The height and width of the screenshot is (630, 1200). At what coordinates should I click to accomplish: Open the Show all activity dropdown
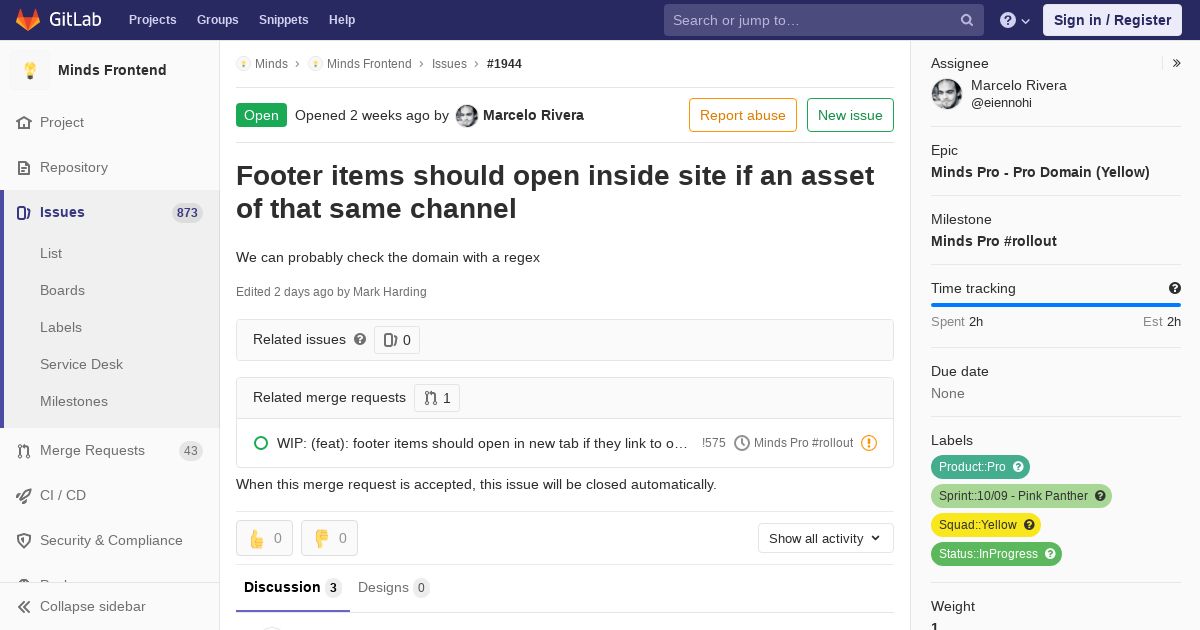click(826, 538)
